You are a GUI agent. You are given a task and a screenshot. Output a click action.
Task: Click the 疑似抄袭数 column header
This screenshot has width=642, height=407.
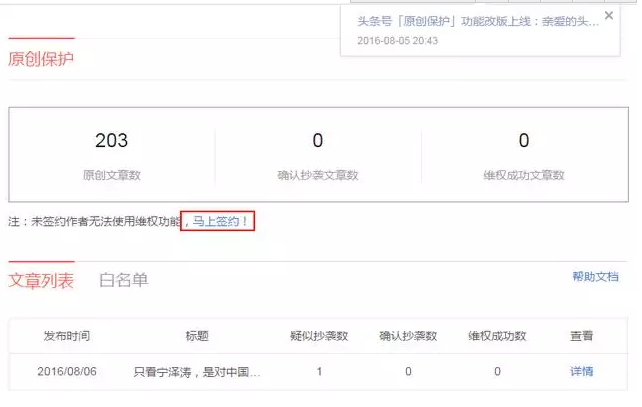click(x=318, y=336)
